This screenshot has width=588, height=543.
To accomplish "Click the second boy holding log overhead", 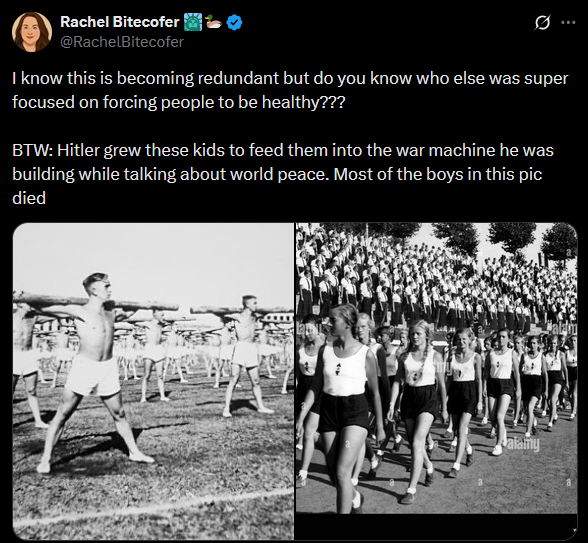I will (246, 356).
